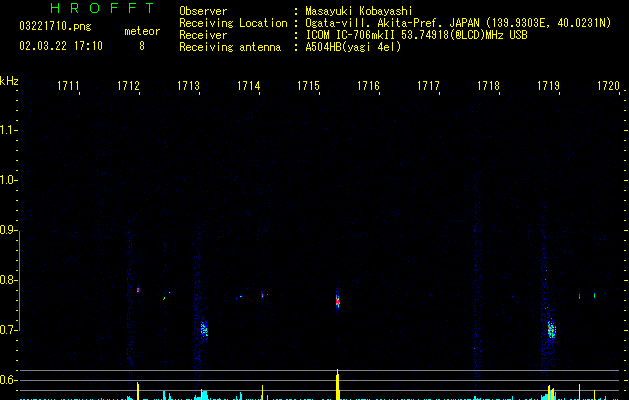
Task: Select the filename 03221710.png
Action: coord(55,26)
